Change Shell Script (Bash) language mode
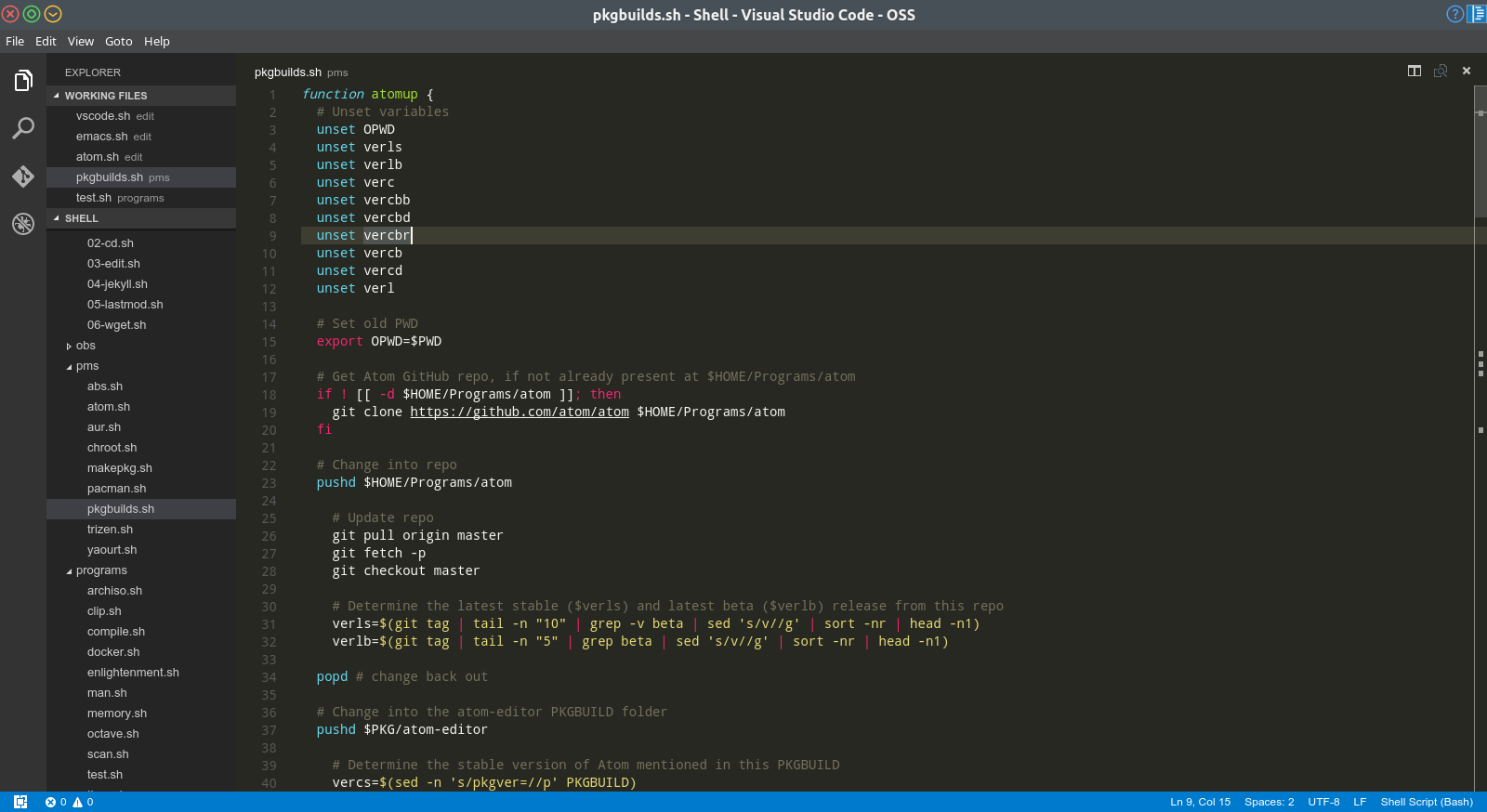Screen dimensions: 1487x812 coord(1427,802)
